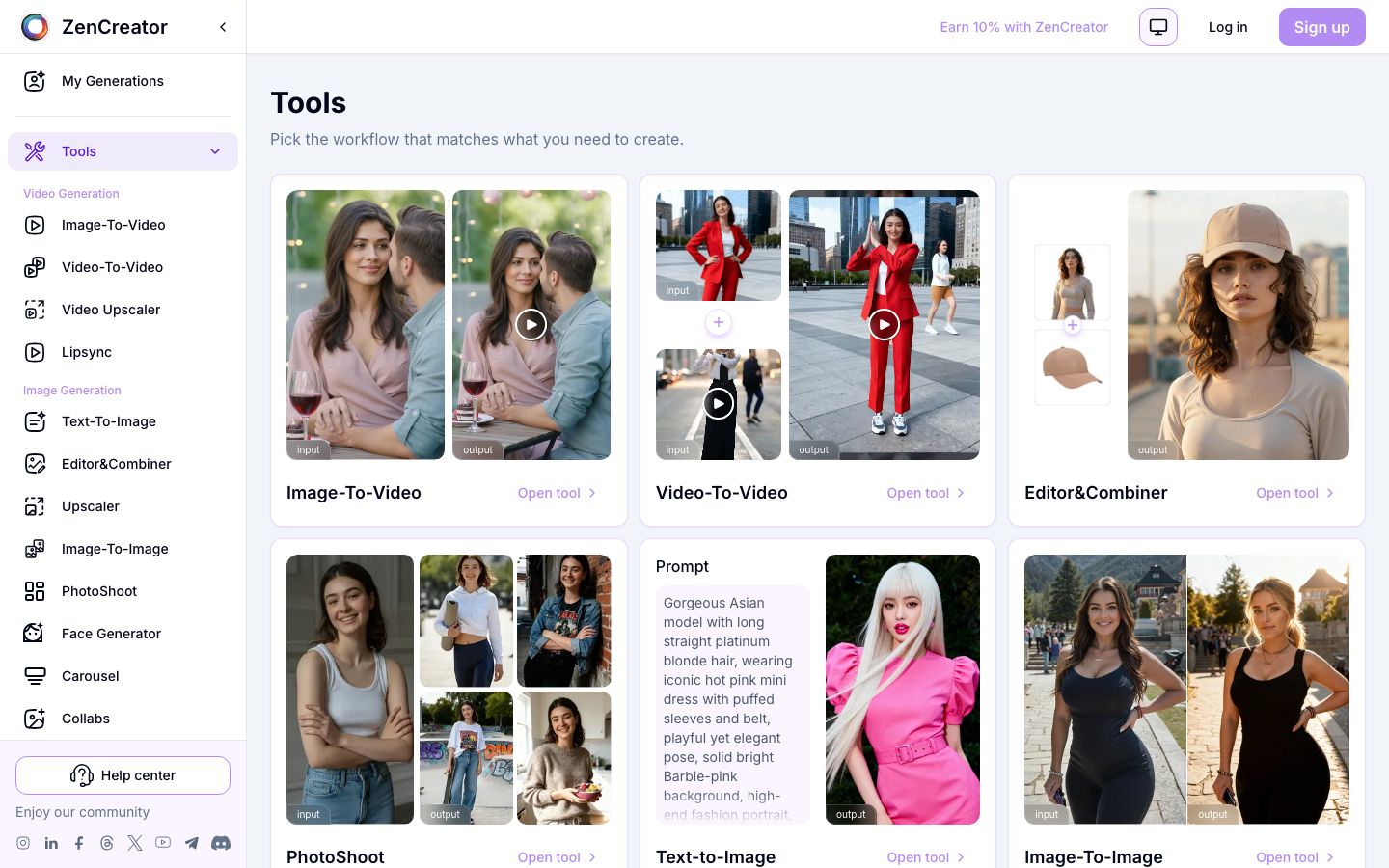Viewport: 1389px width, 868px height.
Task: Select the Video Upscaler sidebar icon
Action: click(36, 310)
